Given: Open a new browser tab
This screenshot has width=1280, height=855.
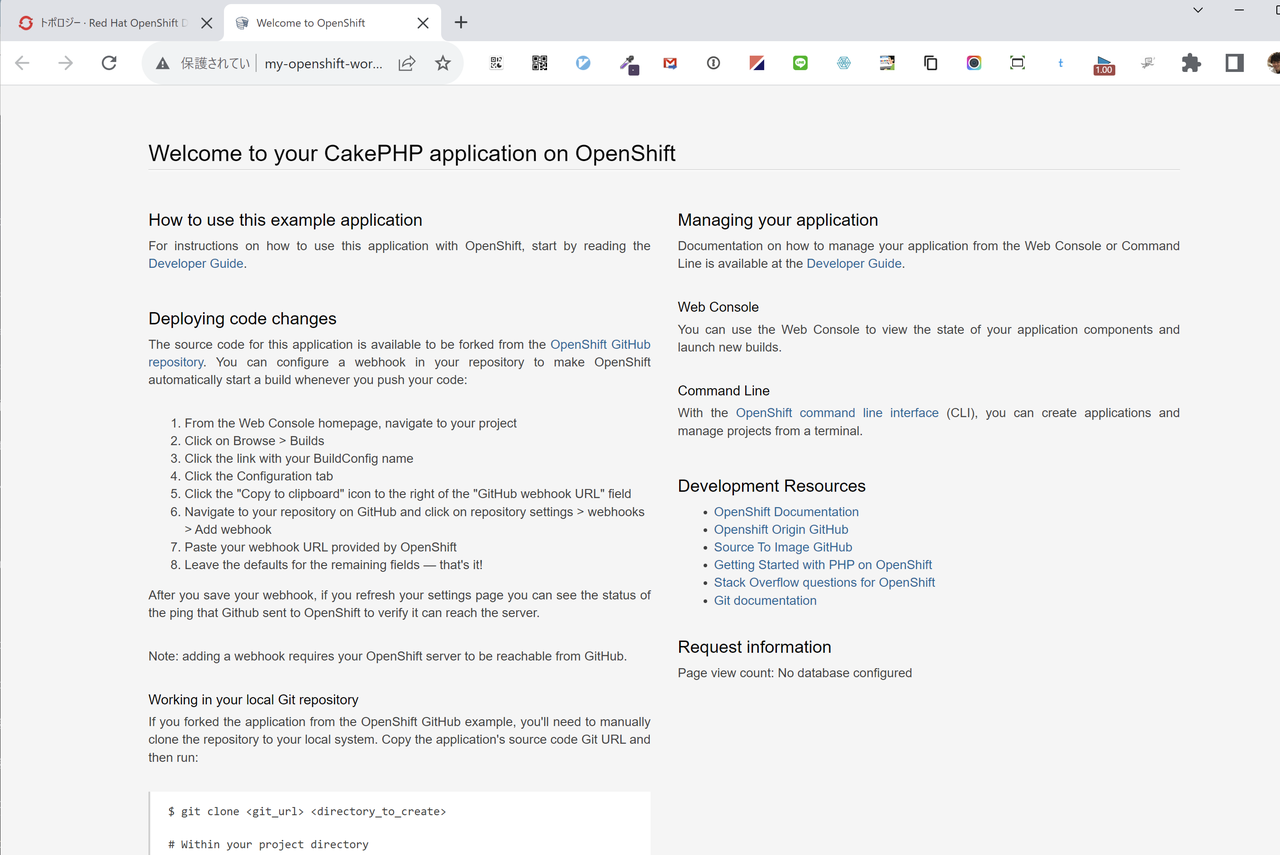Looking at the screenshot, I should (x=461, y=22).
